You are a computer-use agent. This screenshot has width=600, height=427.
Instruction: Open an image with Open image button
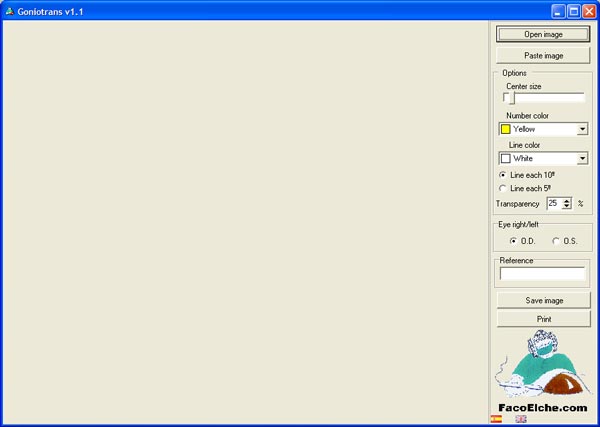click(x=543, y=34)
